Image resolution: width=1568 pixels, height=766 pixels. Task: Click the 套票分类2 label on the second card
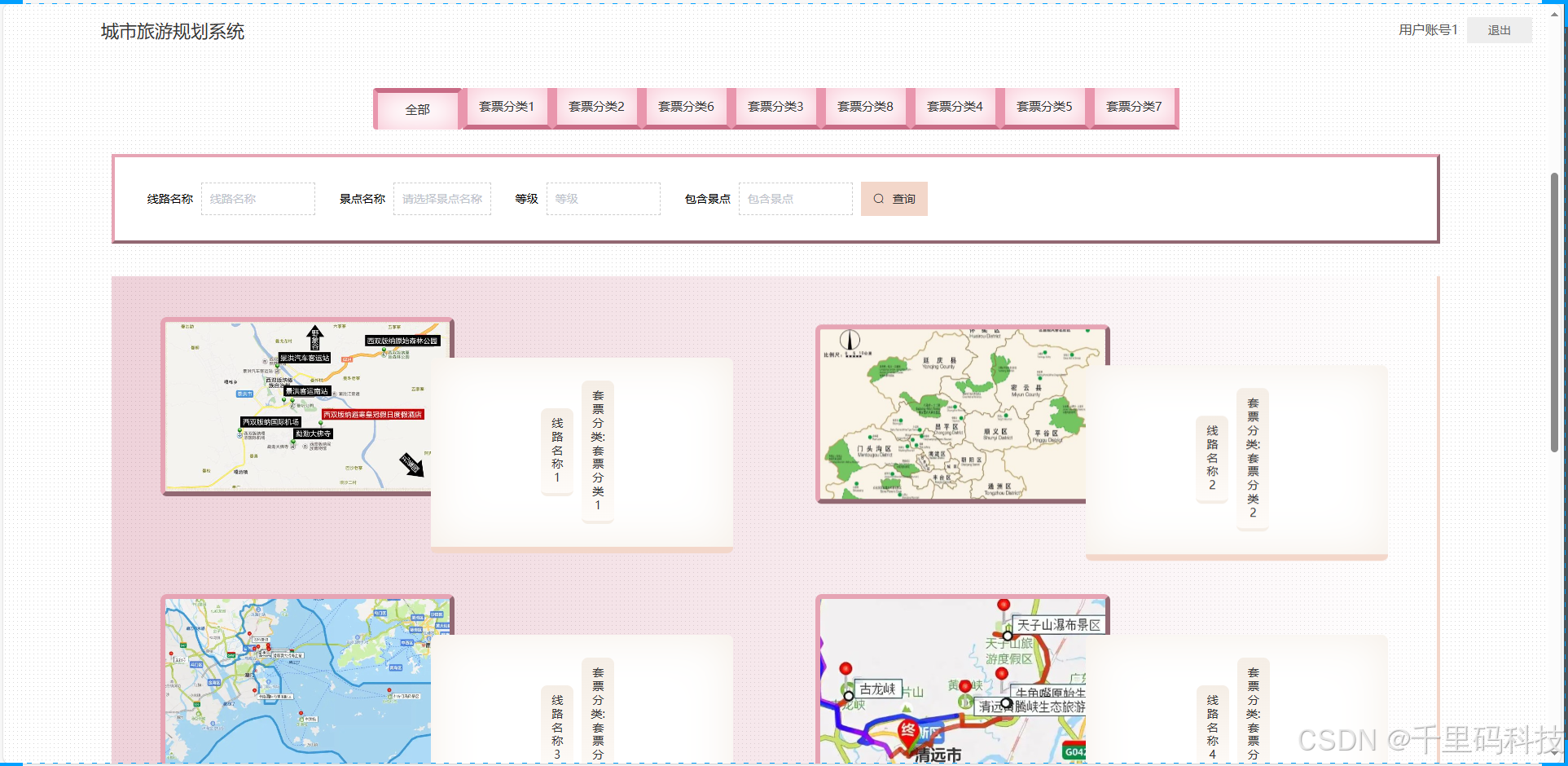pos(1253,458)
